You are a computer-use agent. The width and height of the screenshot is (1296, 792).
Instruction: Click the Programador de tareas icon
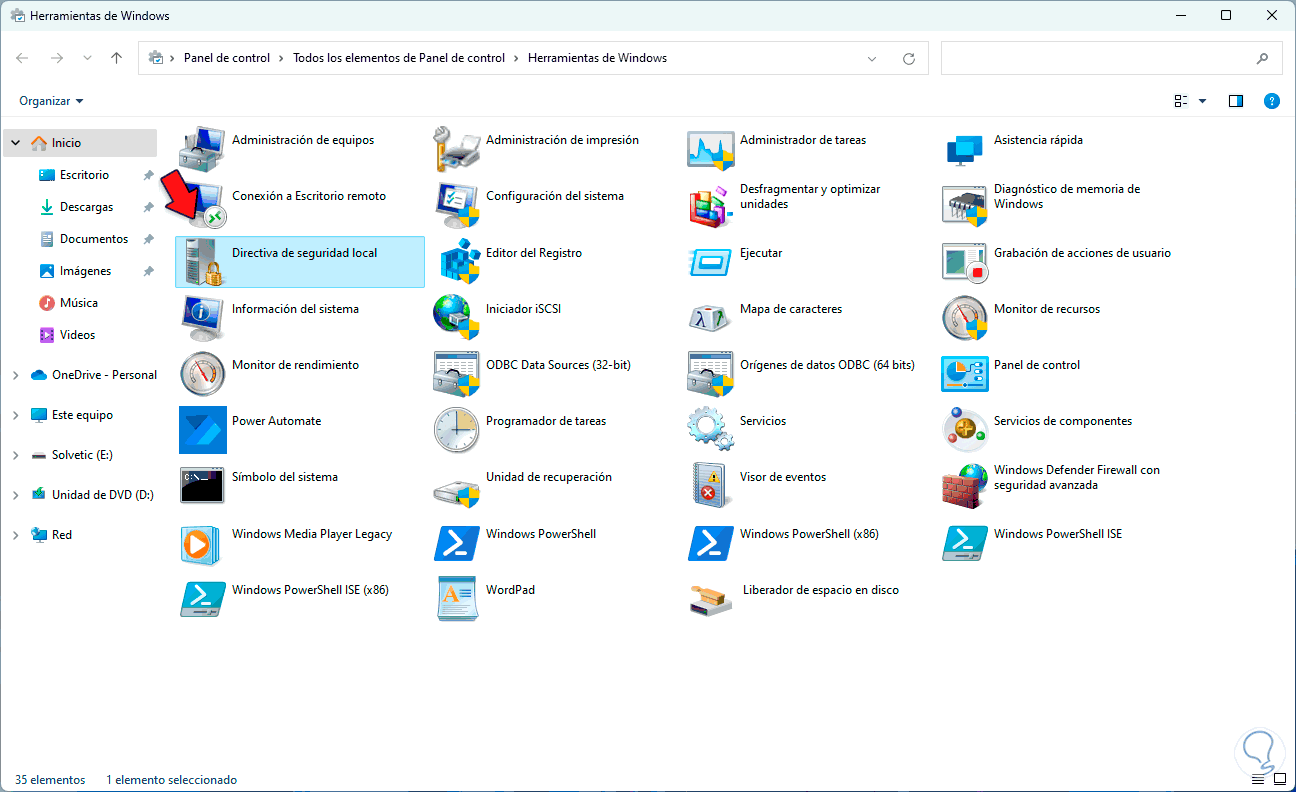coord(457,430)
